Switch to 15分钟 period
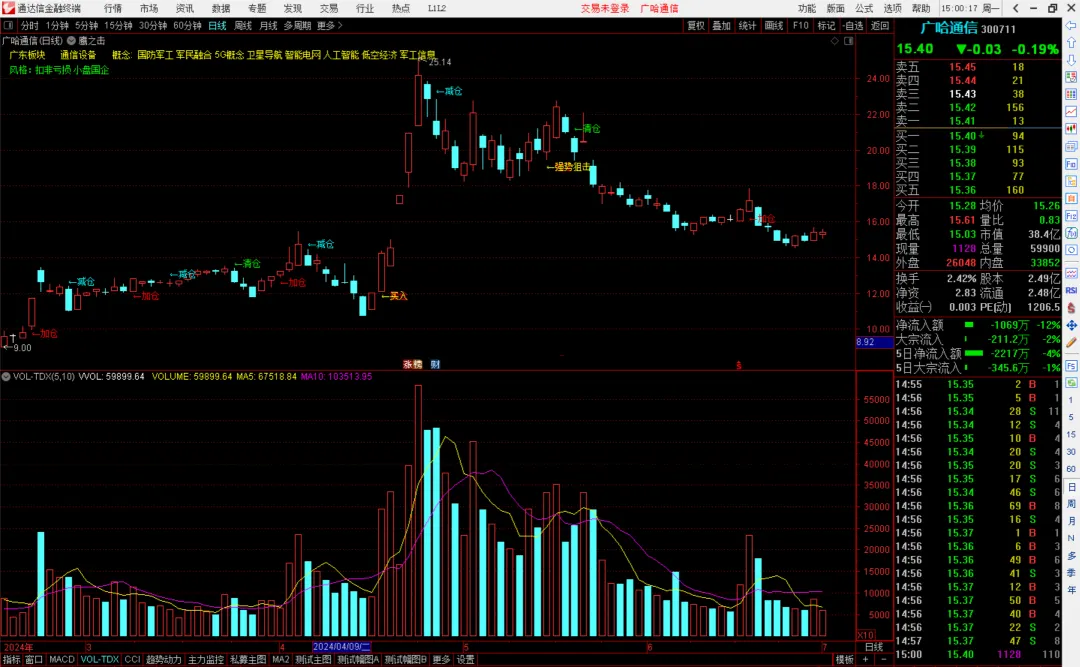This screenshot has width=1080, height=667. (x=118, y=25)
